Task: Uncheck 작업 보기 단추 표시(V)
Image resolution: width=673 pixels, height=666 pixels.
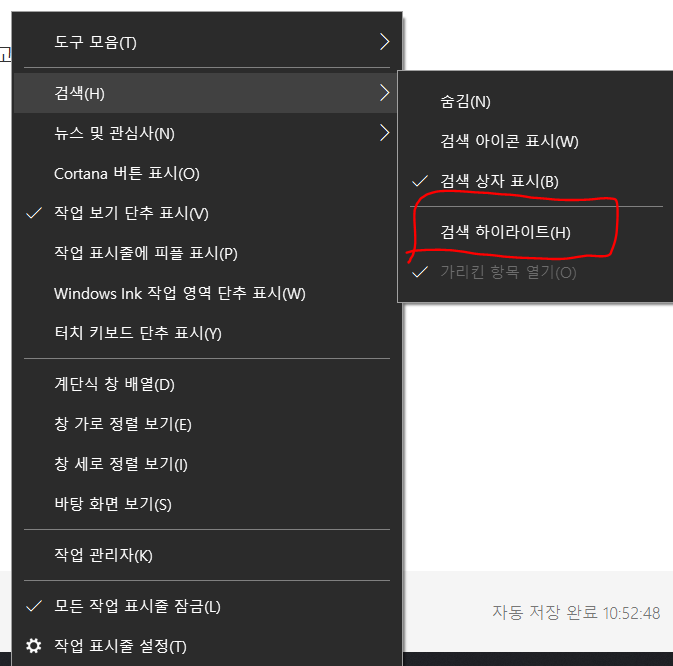Action: click(207, 213)
